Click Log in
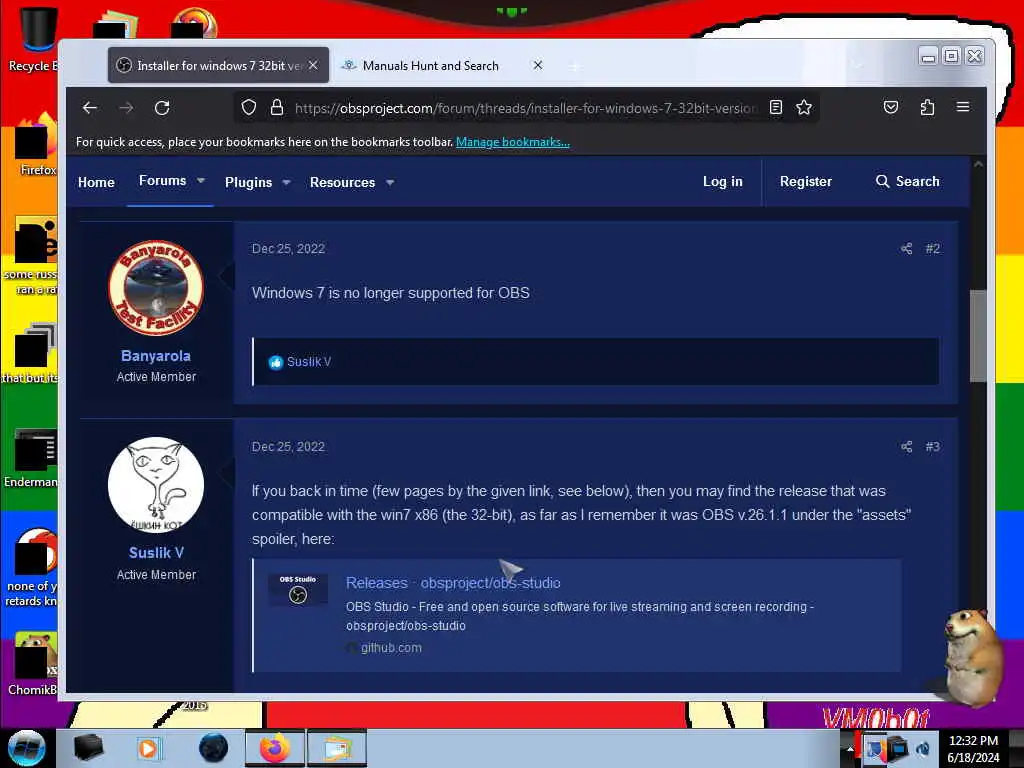Viewport: 1024px width, 768px height. pos(722,182)
